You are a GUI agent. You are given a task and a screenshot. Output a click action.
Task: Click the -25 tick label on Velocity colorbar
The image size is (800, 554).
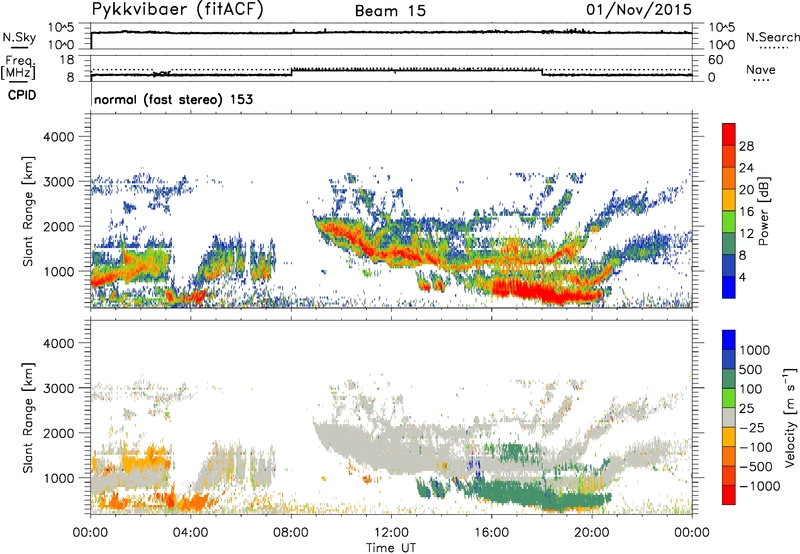click(x=754, y=427)
